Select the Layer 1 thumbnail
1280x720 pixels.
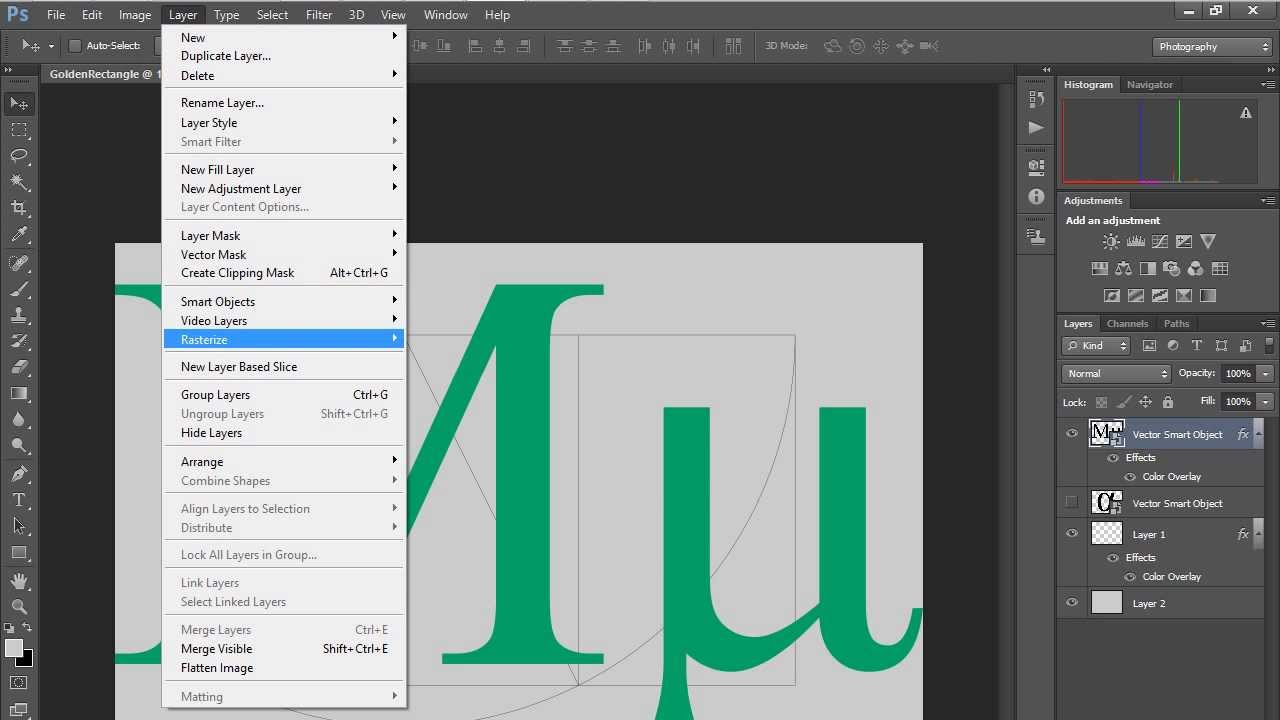click(1107, 533)
